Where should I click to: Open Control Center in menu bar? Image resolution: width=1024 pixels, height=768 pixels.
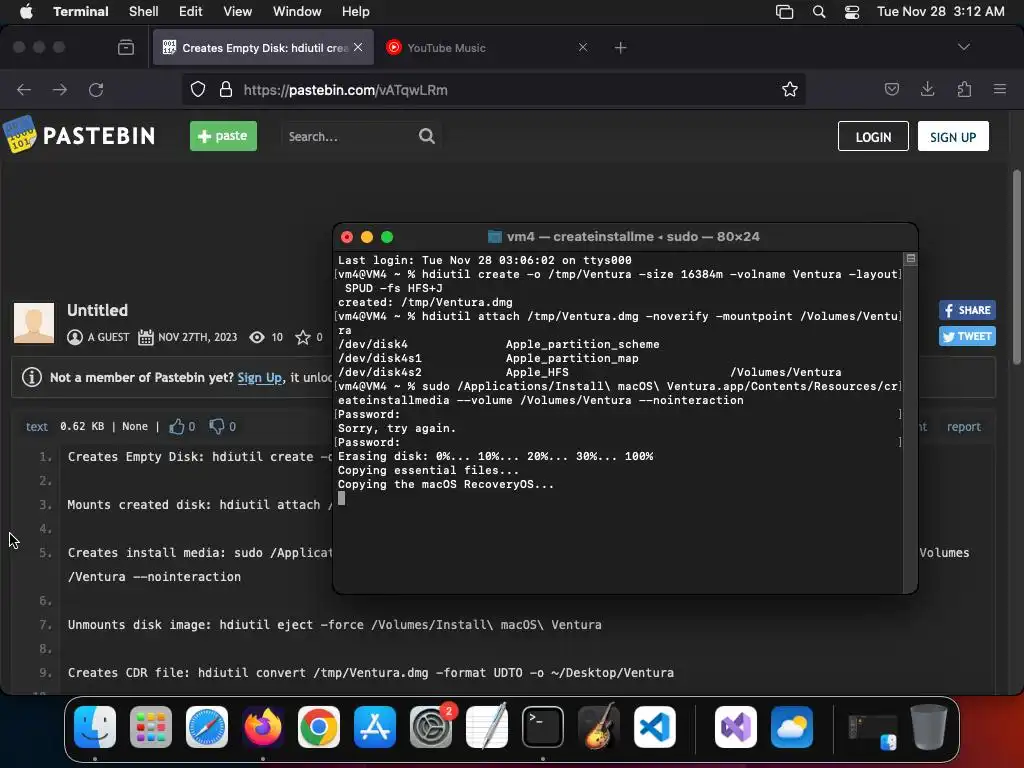pyautogui.click(x=852, y=12)
